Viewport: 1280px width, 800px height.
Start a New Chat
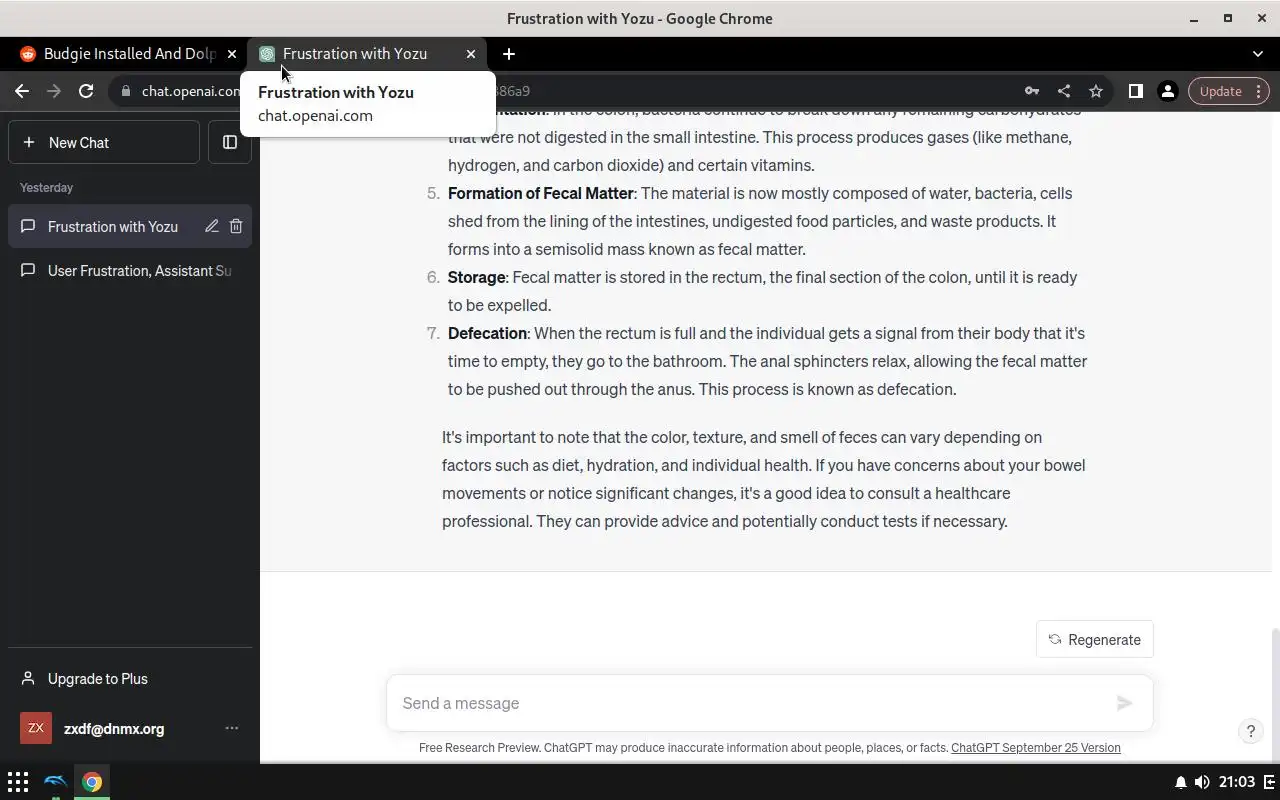click(x=104, y=143)
